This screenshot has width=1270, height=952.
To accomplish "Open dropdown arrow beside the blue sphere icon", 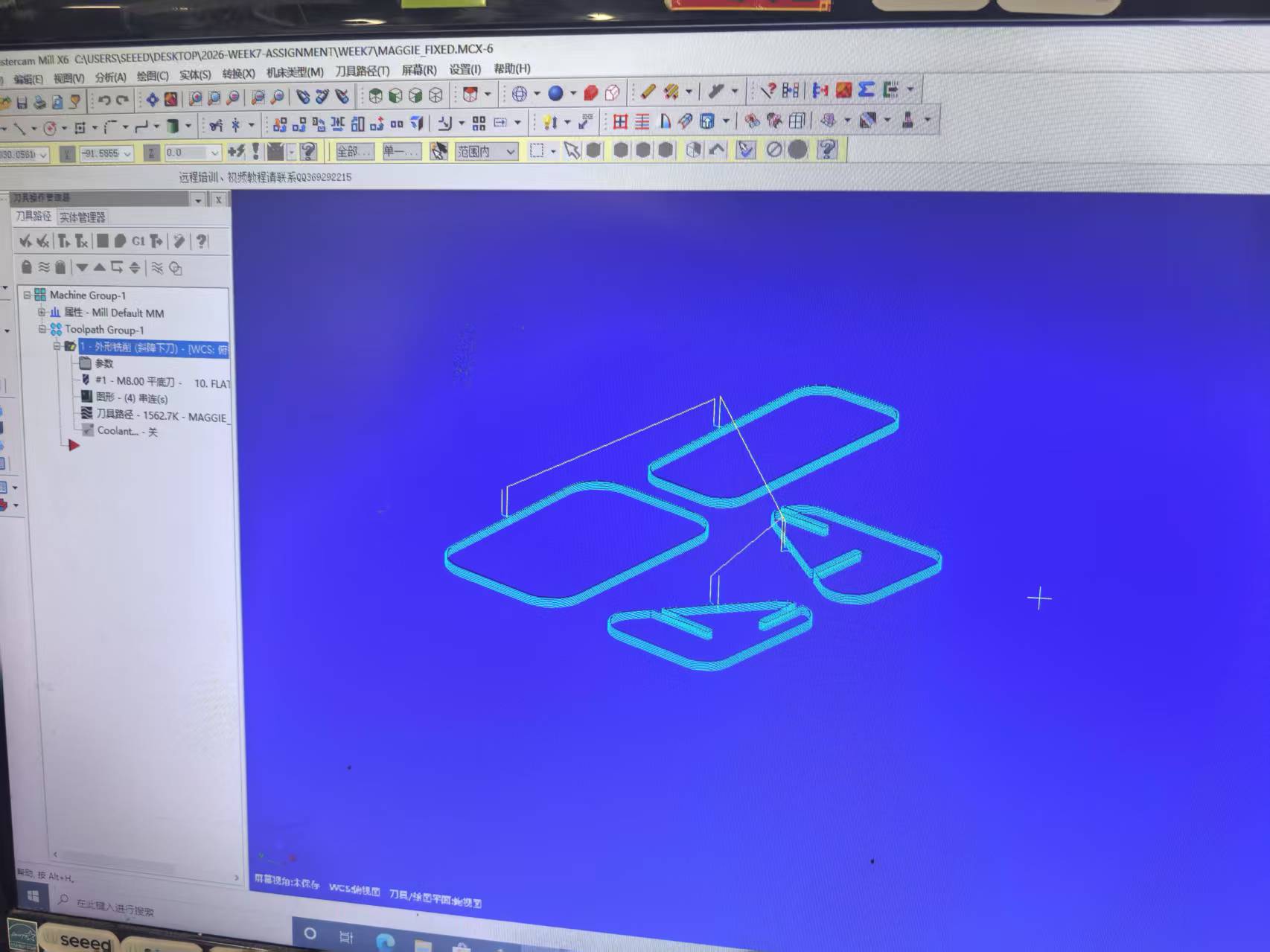I will pyautogui.click(x=572, y=93).
